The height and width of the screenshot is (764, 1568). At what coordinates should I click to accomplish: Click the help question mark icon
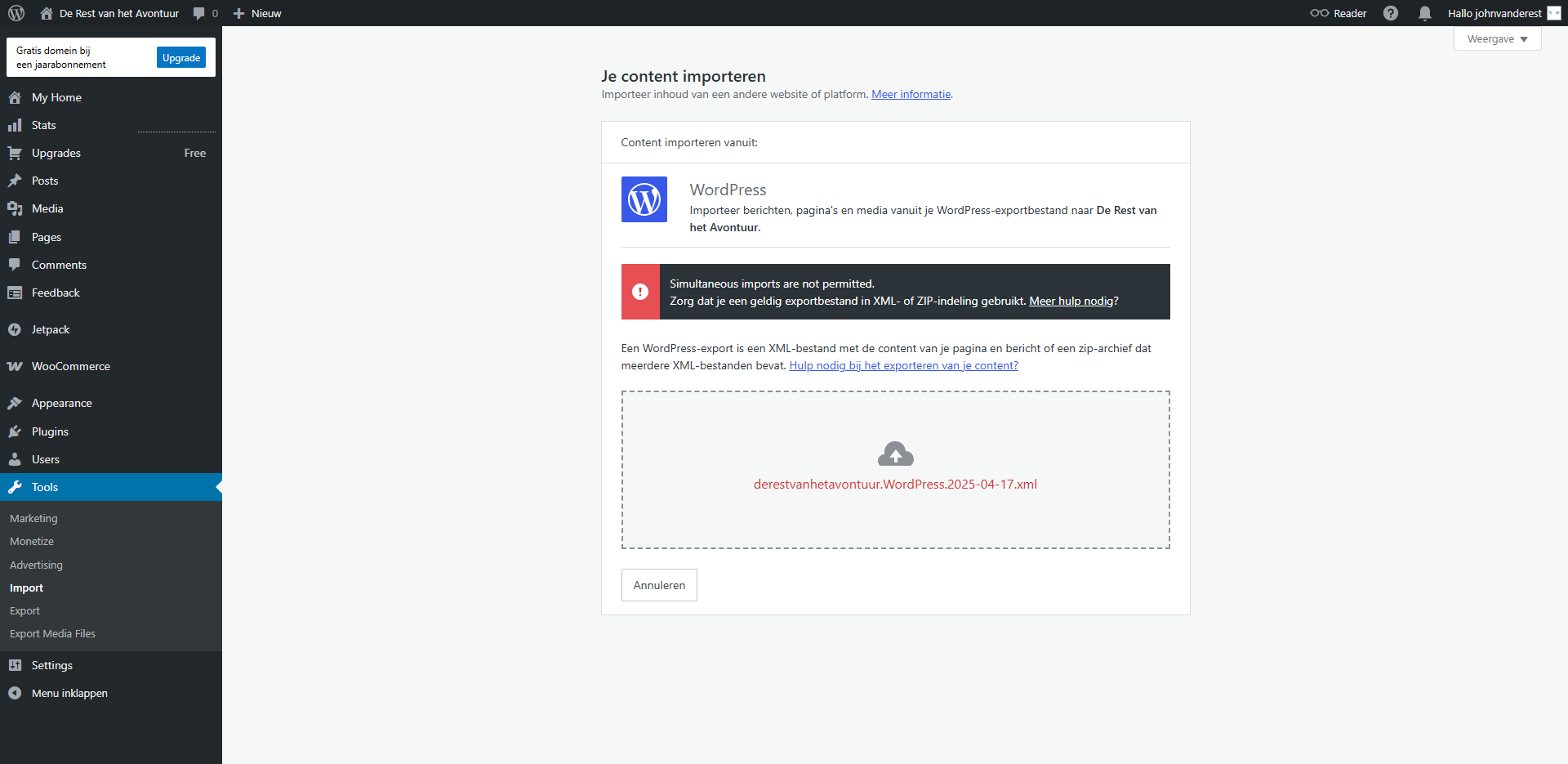(1391, 13)
